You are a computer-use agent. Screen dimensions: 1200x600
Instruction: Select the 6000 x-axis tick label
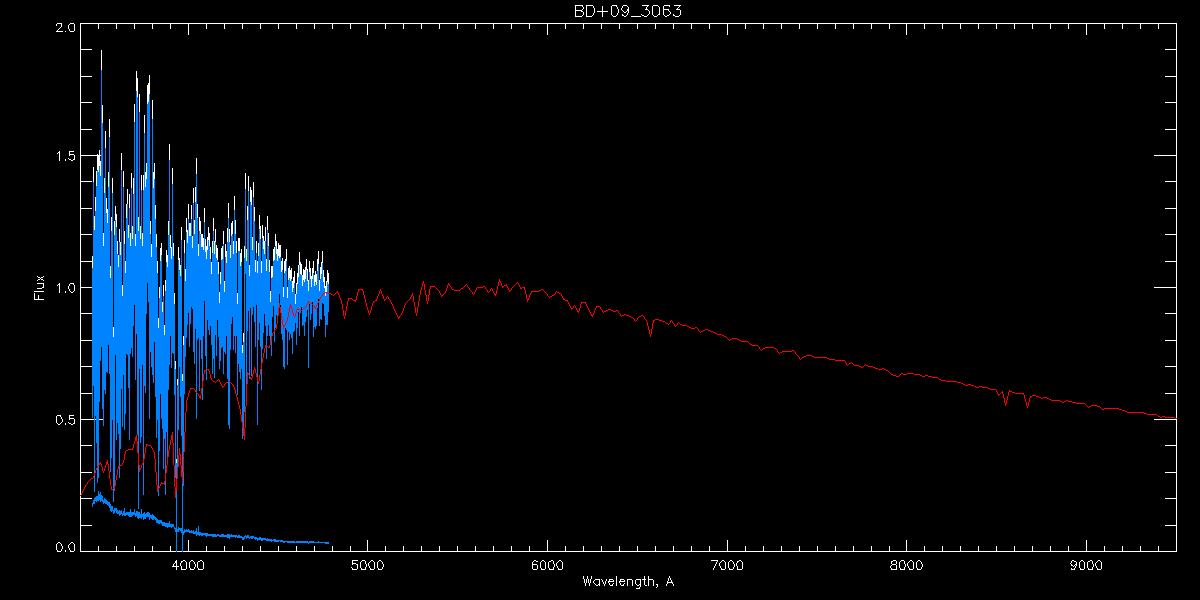547,563
